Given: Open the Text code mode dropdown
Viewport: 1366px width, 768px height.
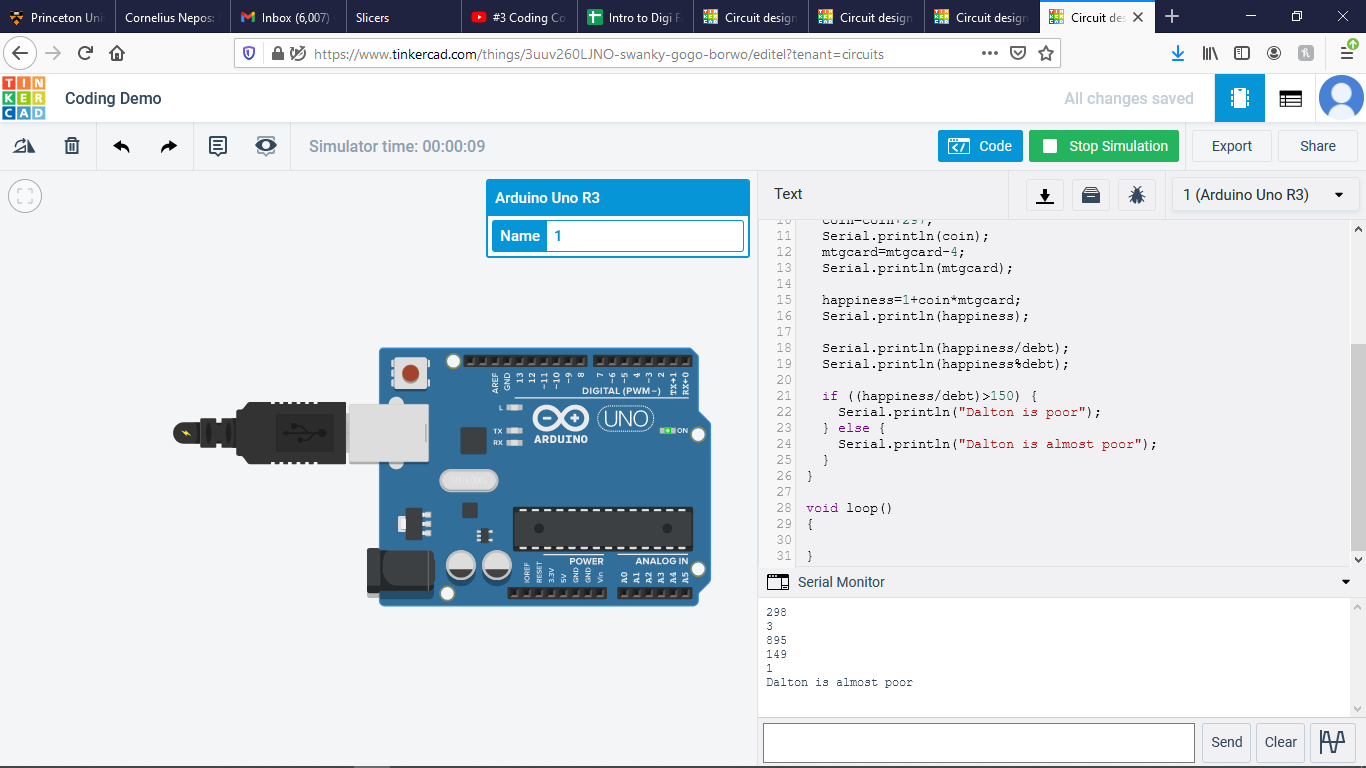Looking at the screenshot, I should click(788, 194).
